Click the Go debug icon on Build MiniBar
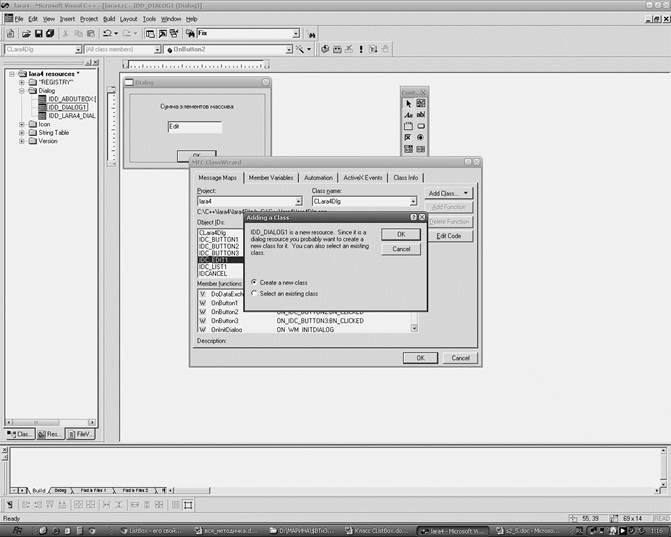This screenshot has width=671, height=537. (x=373, y=49)
